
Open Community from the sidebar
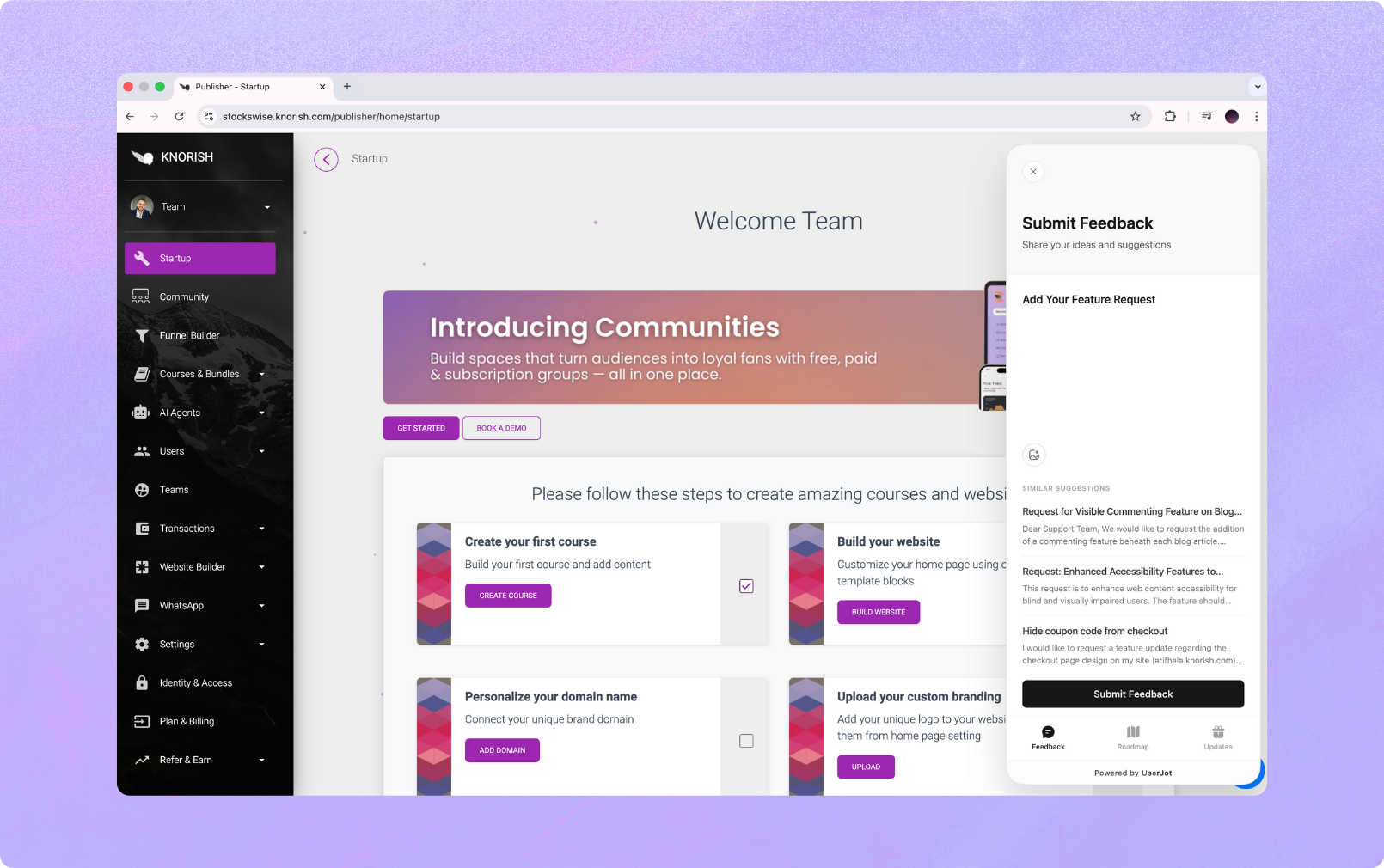pyautogui.click(x=184, y=297)
